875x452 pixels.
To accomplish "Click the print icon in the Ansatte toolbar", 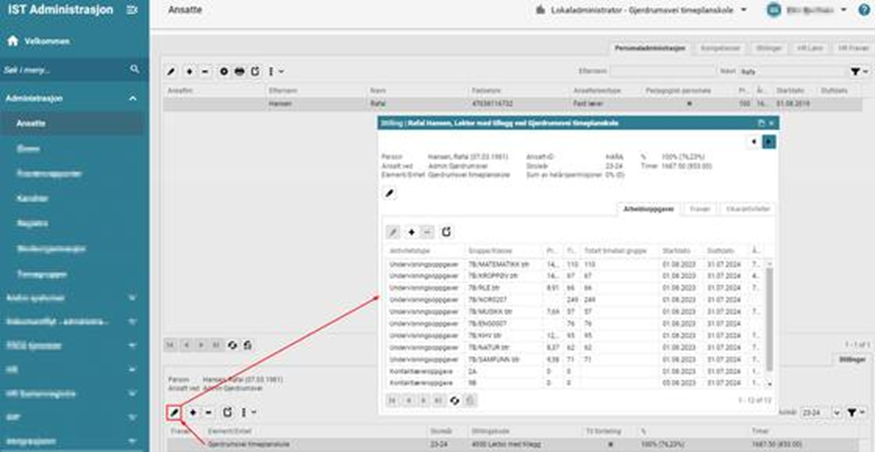I will click(239, 72).
